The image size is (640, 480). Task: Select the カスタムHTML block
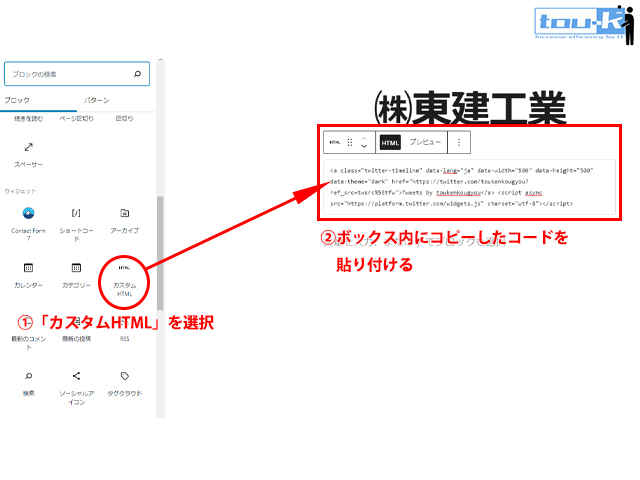point(124,281)
